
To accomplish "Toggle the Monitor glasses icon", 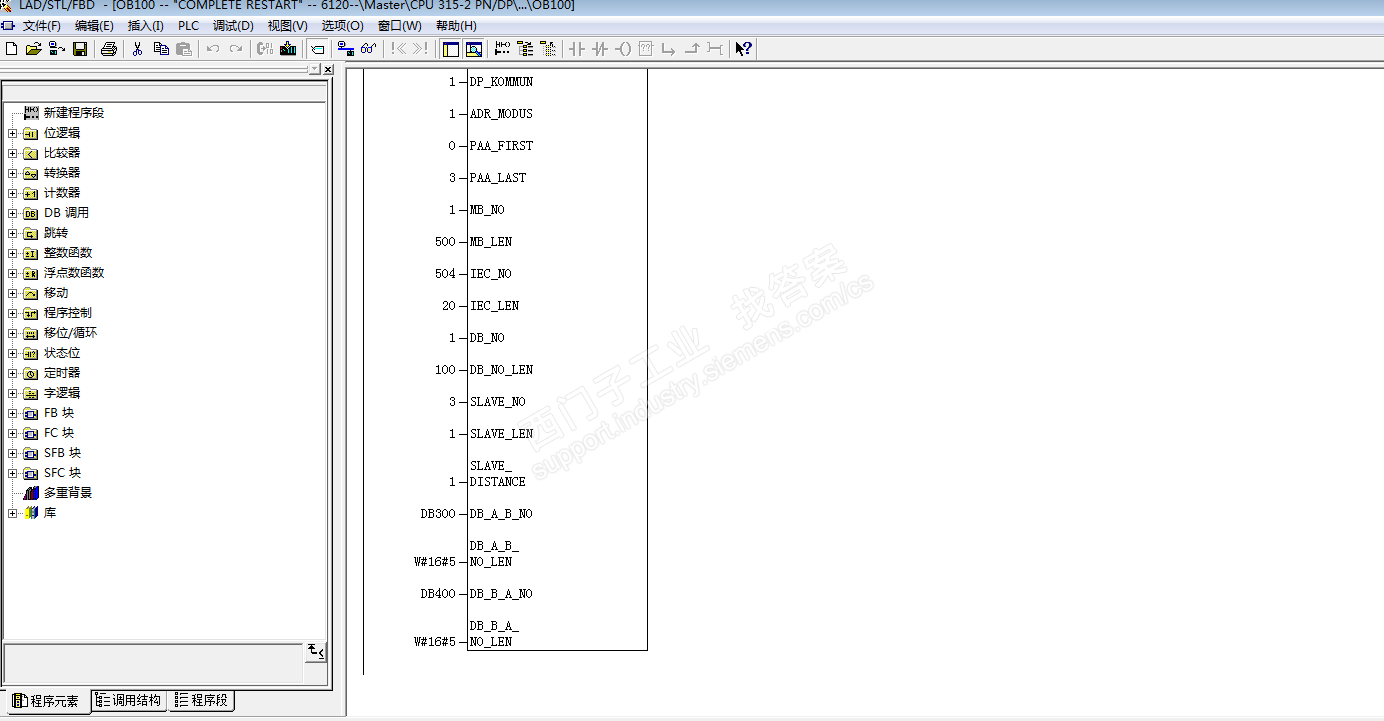I will 369,48.
